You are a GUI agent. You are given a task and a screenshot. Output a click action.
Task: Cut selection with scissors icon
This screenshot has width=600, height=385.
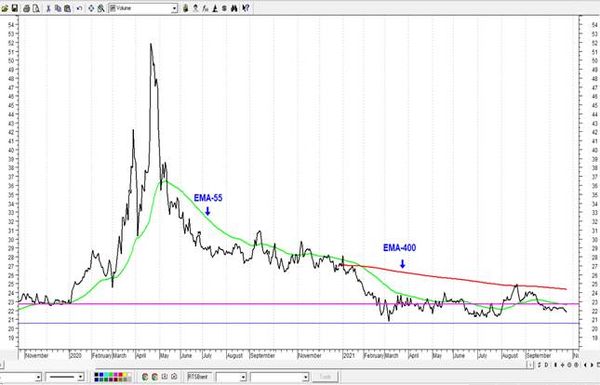pos(49,8)
